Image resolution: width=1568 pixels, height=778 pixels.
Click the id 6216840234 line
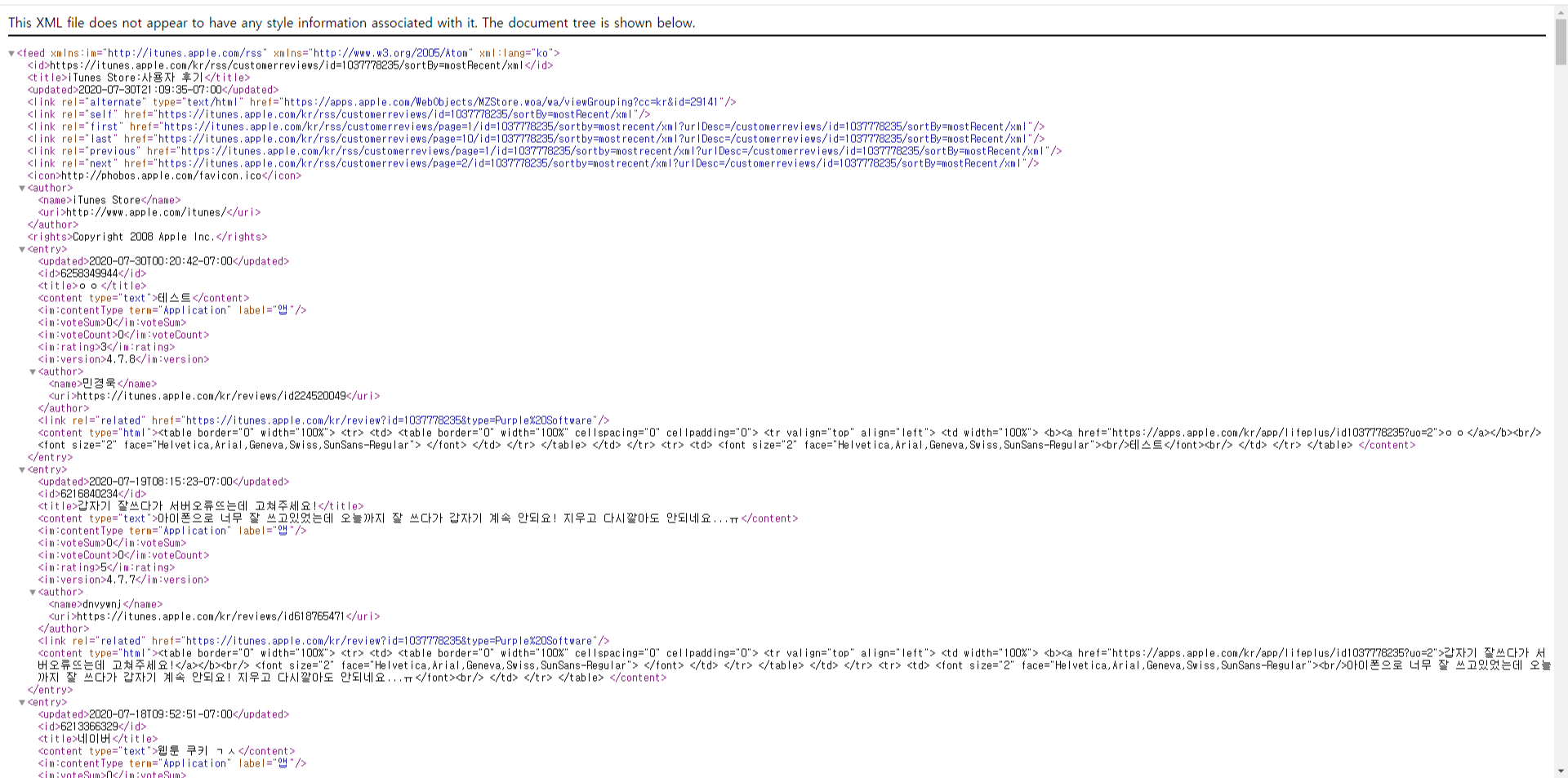coord(92,494)
